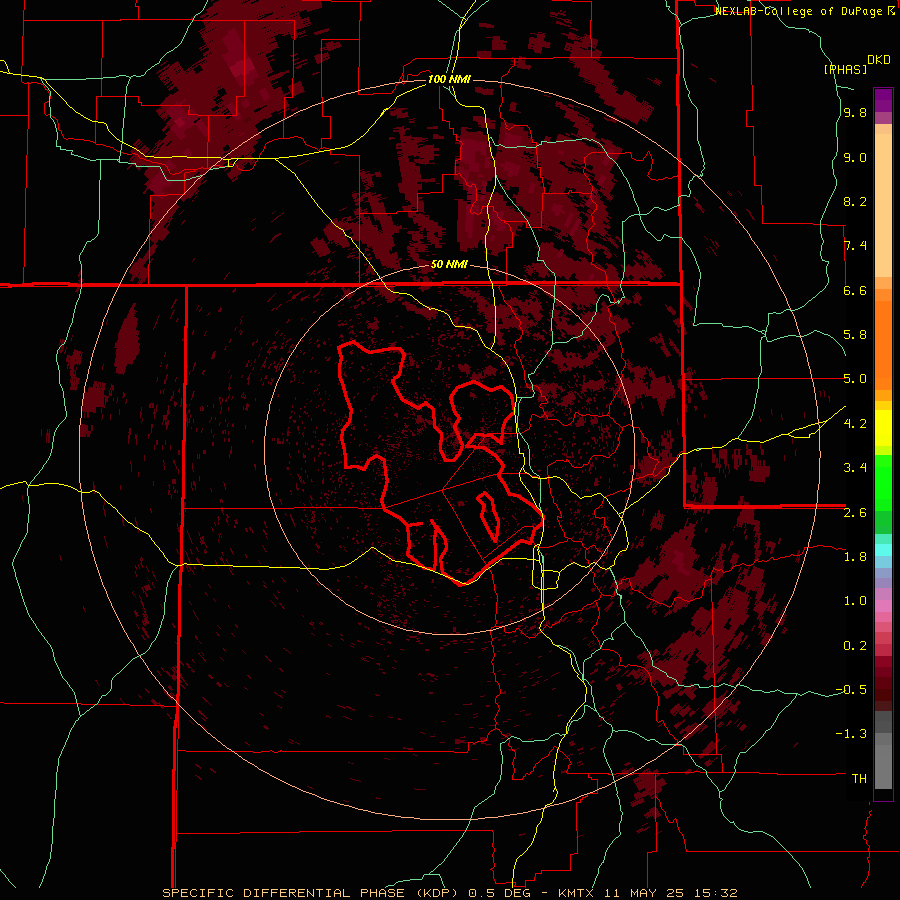
Task: Click the 3.4 value on color scale
Action: point(855,468)
